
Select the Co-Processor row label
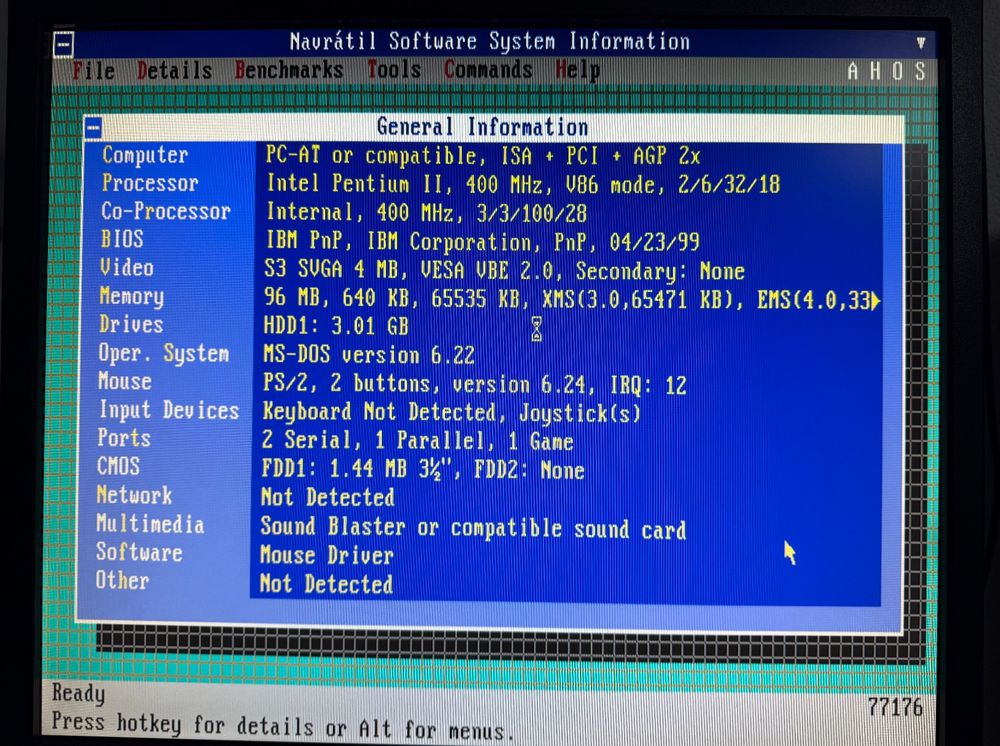tap(166, 211)
